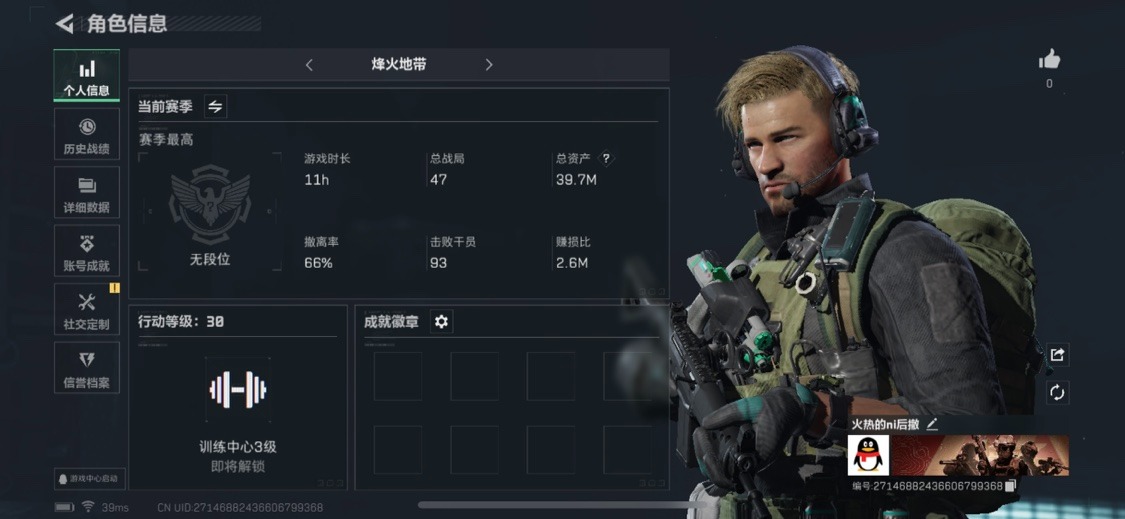
Task: Give a thumbs-up like to profile
Action: (1049, 60)
